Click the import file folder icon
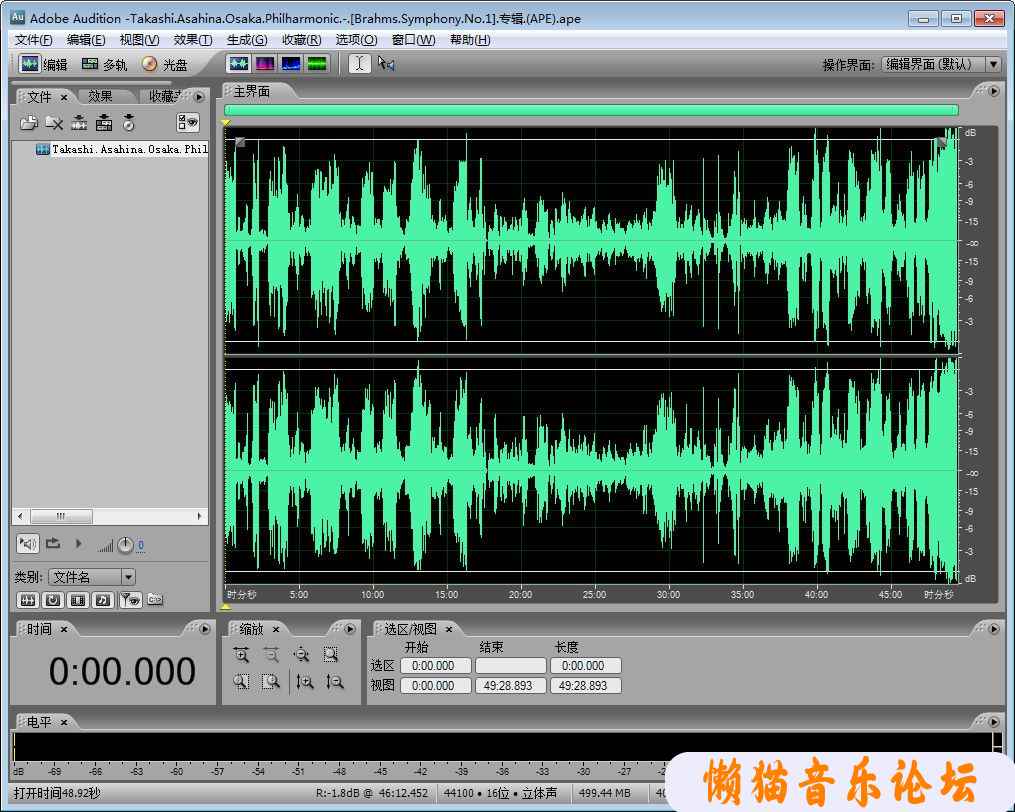This screenshot has width=1015, height=812. click(x=28, y=122)
